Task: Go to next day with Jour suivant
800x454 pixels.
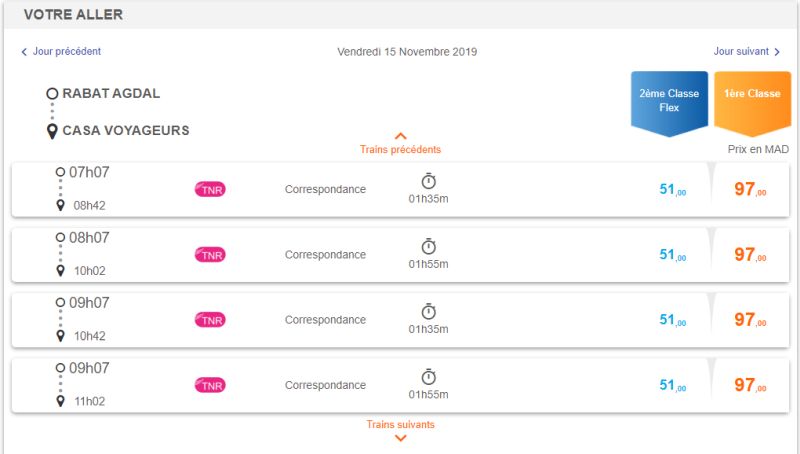Action: click(x=746, y=52)
